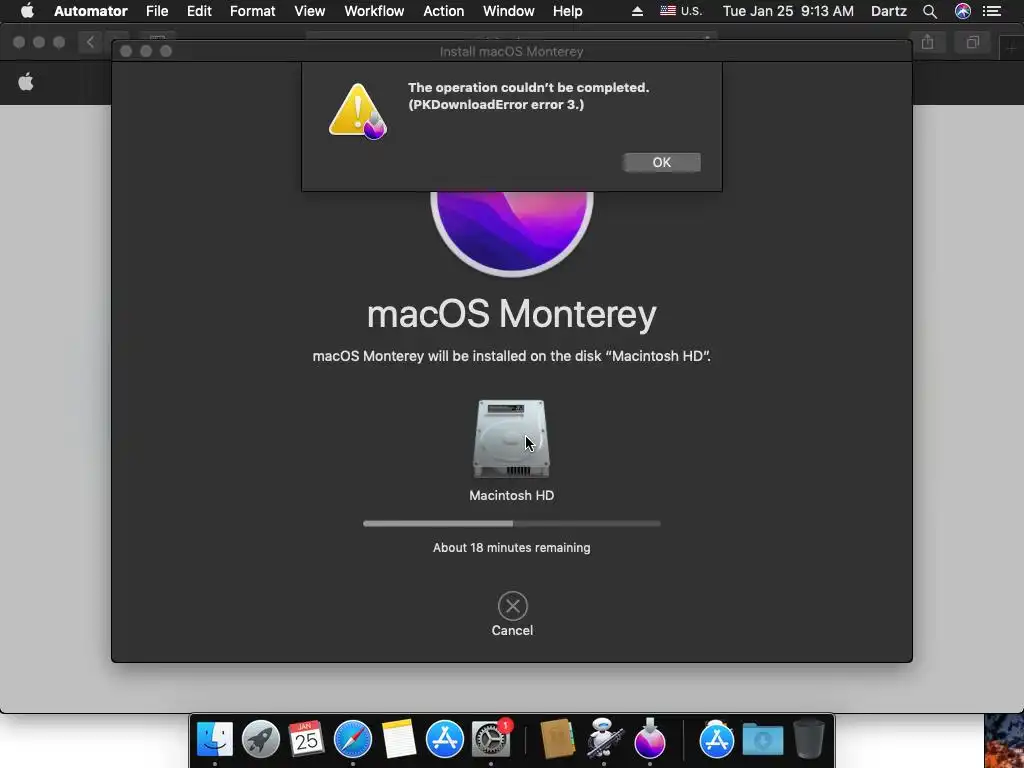Show tab overview in background window
Viewport: 1024px width, 768px height.
973,42
